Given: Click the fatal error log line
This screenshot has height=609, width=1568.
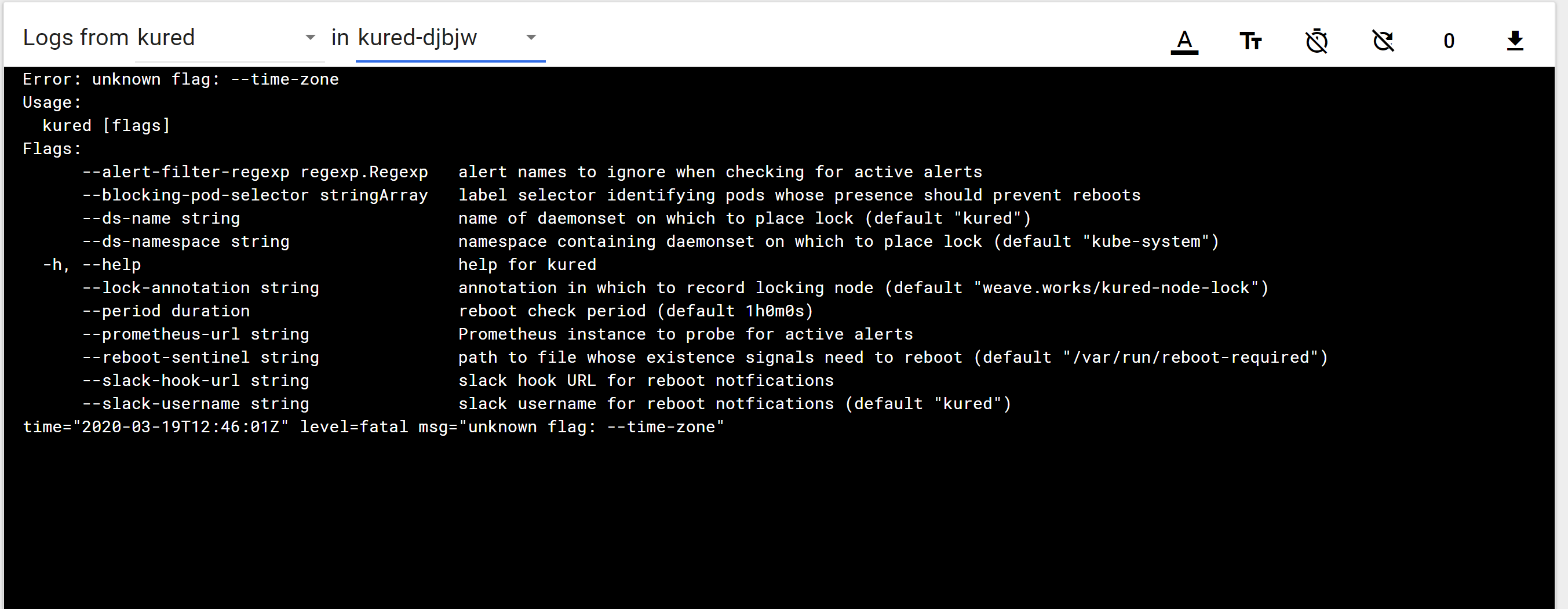Looking at the screenshot, I should 373,426.
